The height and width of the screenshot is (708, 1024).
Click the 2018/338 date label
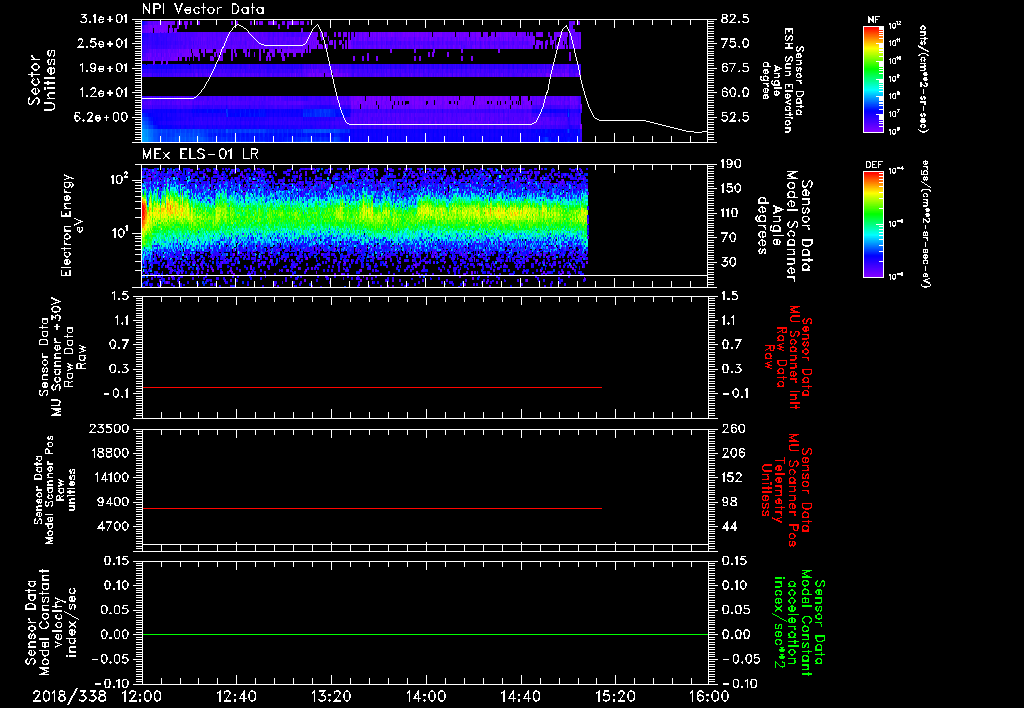[x=69, y=696]
